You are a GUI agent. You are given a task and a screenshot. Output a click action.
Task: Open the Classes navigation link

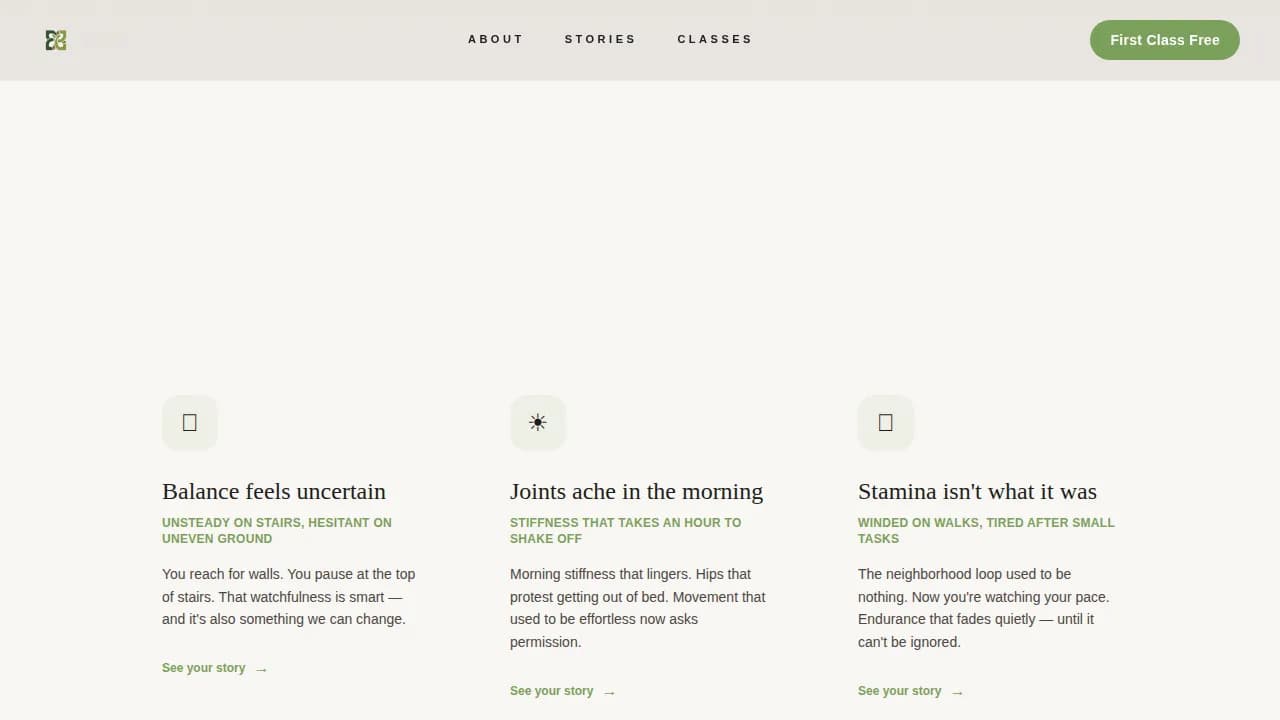point(715,40)
